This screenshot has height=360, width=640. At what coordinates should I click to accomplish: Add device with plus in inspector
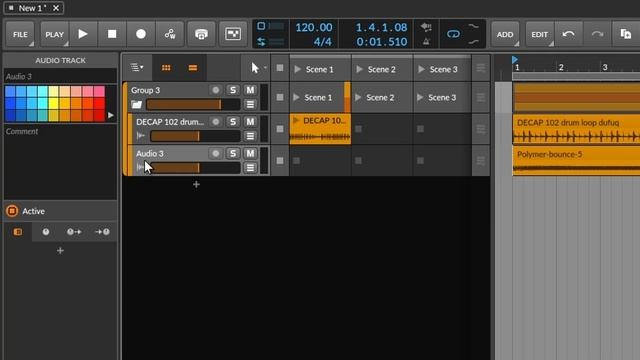point(60,251)
